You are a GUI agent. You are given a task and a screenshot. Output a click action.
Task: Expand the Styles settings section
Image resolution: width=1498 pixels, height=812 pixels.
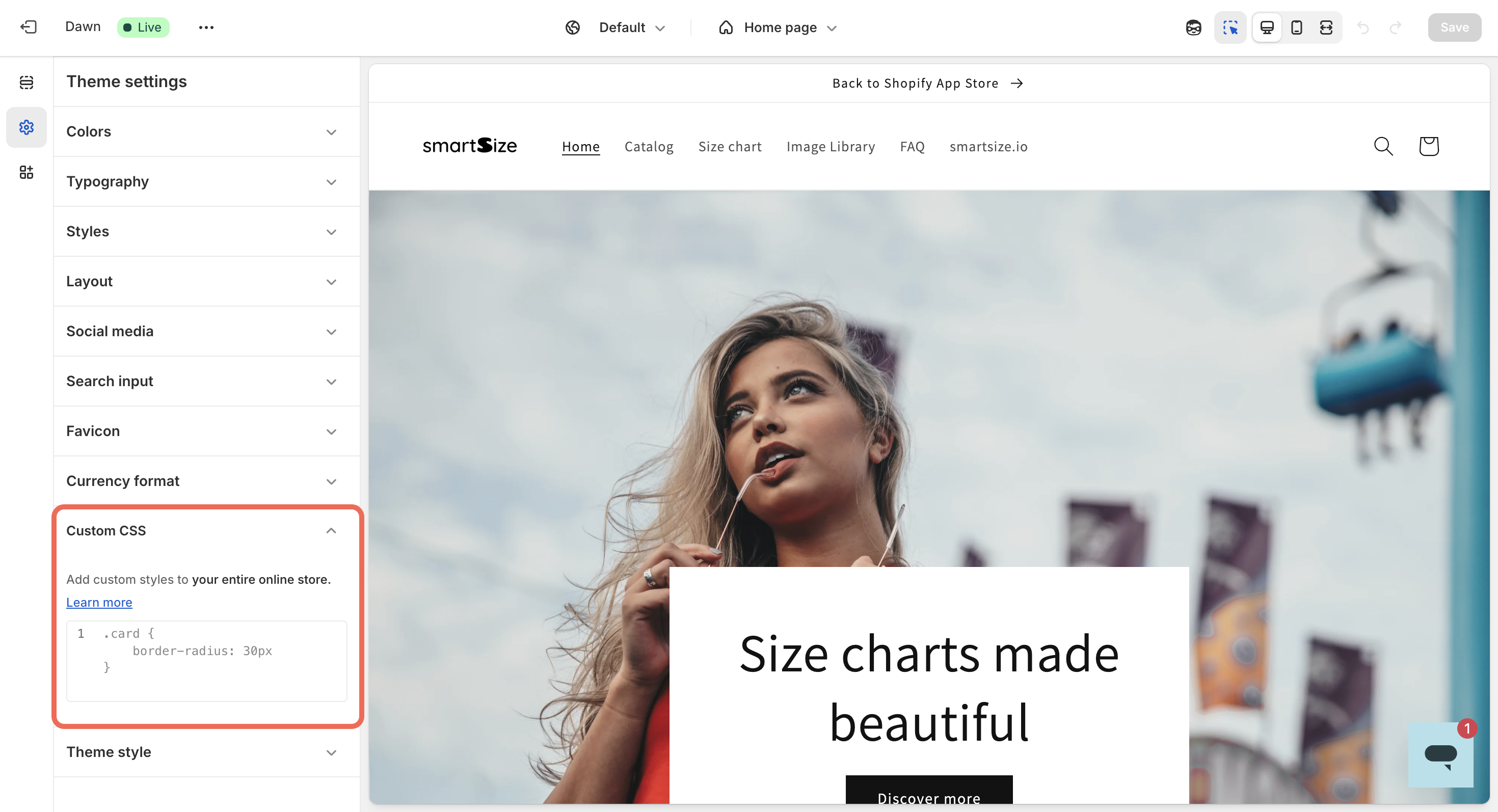tap(206, 231)
